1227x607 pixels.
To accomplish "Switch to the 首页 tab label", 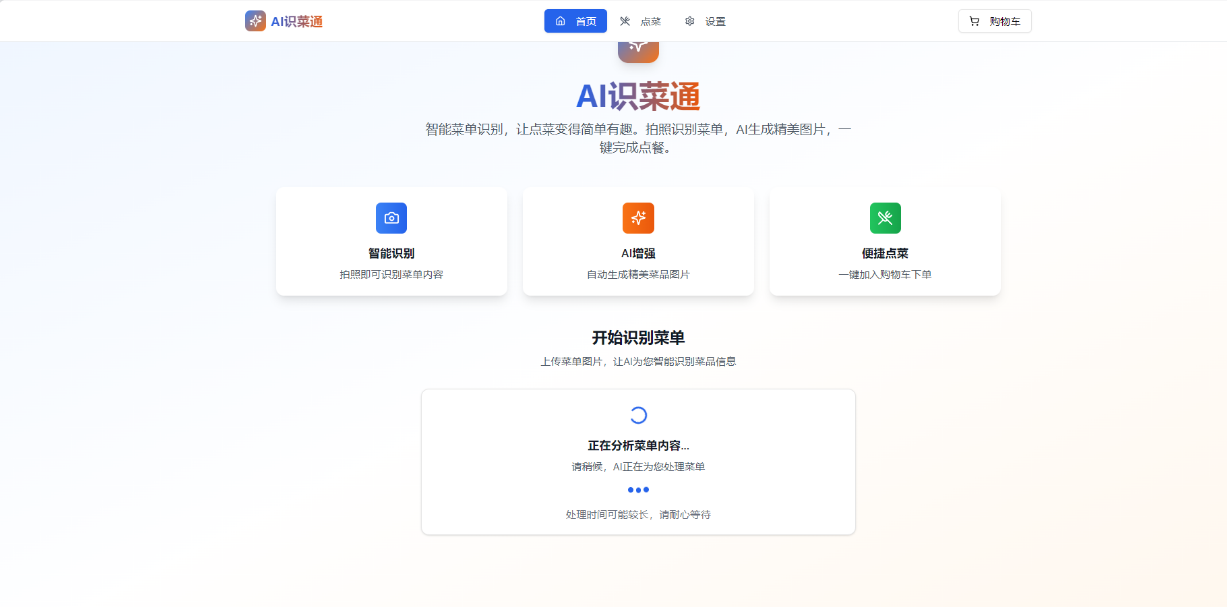I will click(x=586, y=21).
